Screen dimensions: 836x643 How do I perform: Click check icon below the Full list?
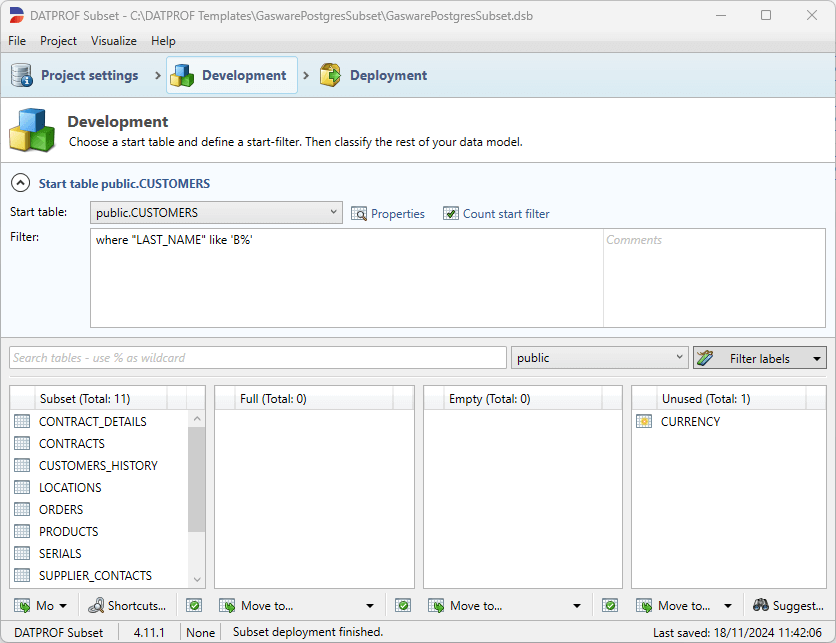coord(194,606)
